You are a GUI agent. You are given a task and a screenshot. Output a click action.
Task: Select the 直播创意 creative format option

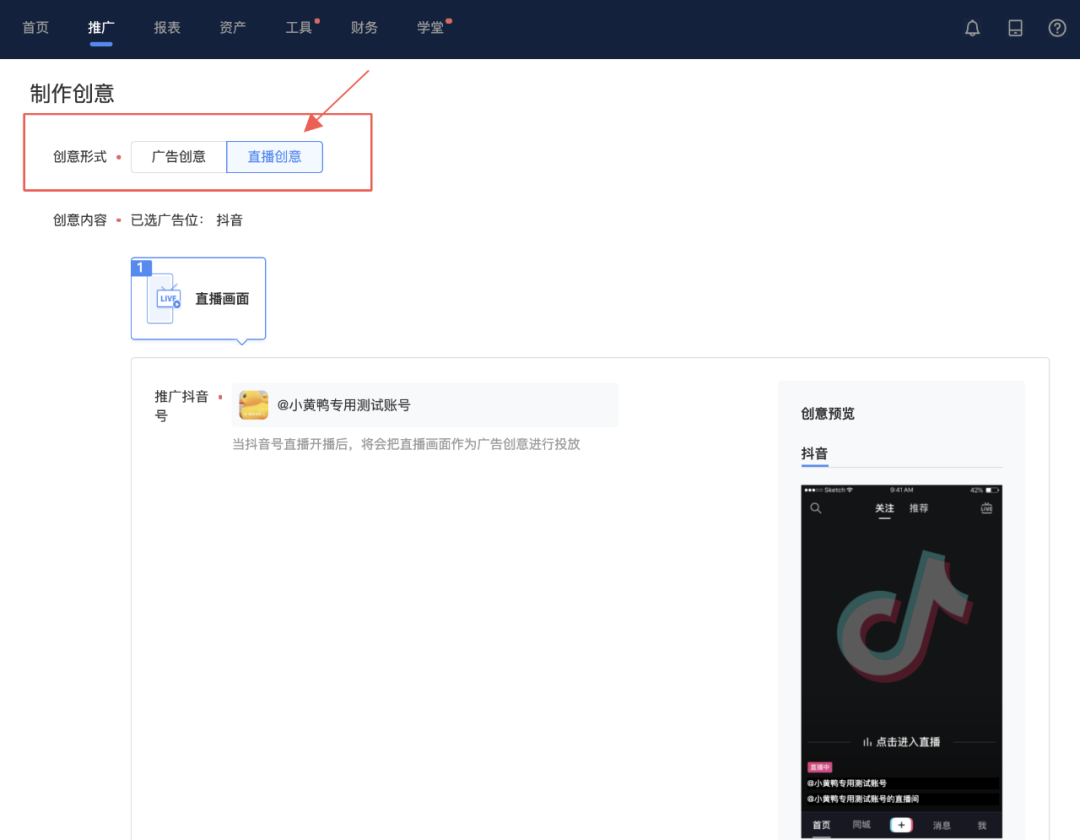click(x=274, y=156)
